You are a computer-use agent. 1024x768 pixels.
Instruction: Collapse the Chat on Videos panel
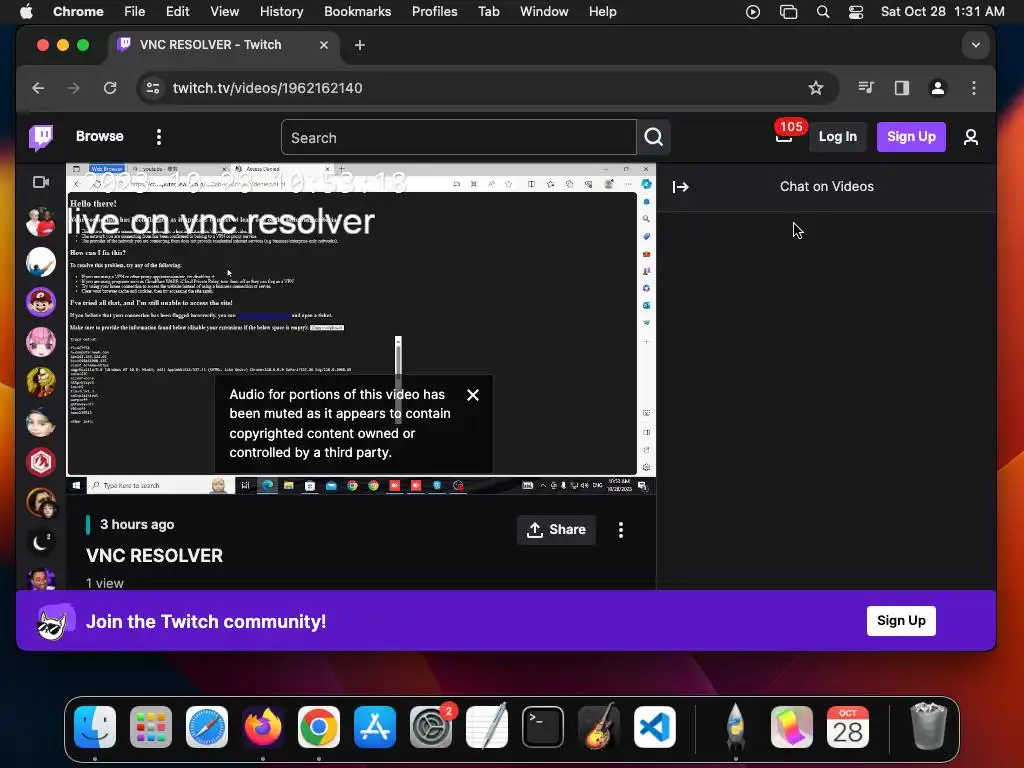tap(680, 187)
